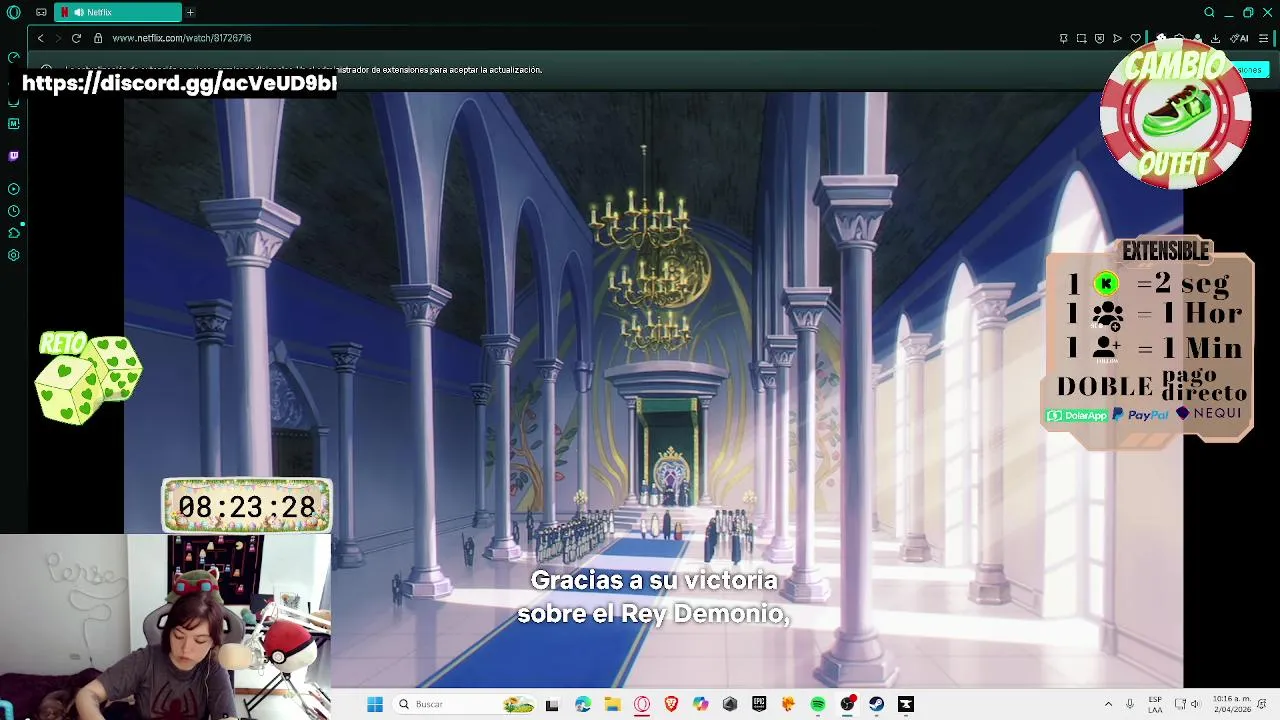Screen dimensions: 1280x720
Task: Open Epic Games Launcher from the taskbar
Action: coord(759,704)
